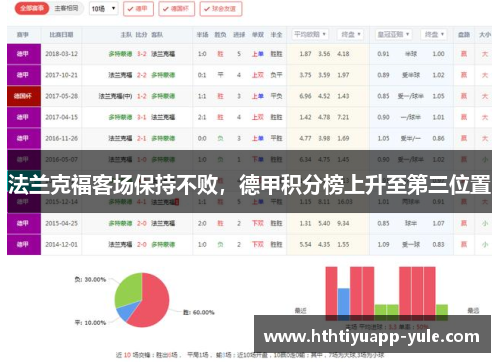Select the date 2014-12-01
Viewport: 500px width, 362px height.
click(61, 245)
